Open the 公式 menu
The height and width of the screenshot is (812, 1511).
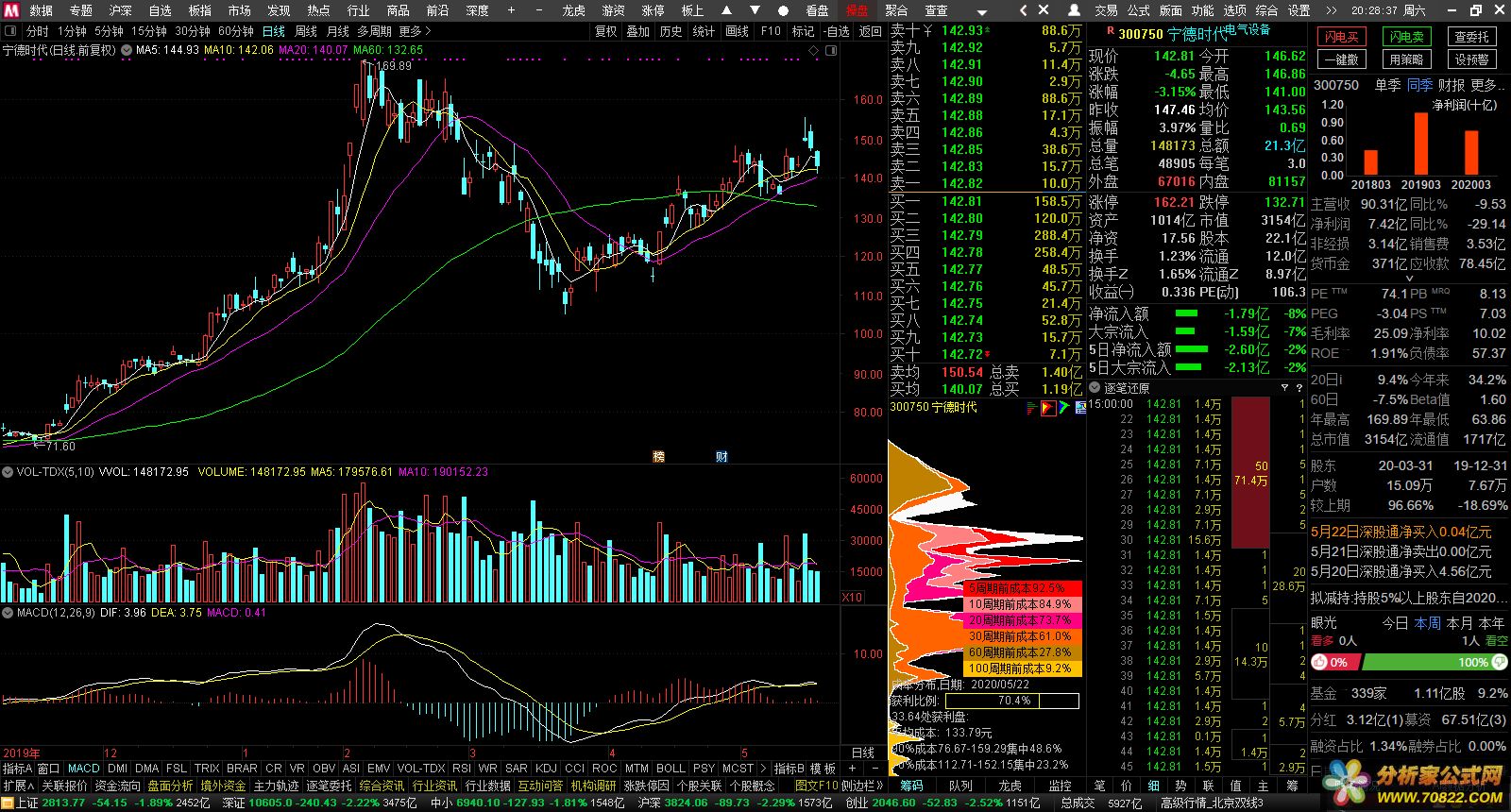(1139, 10)
